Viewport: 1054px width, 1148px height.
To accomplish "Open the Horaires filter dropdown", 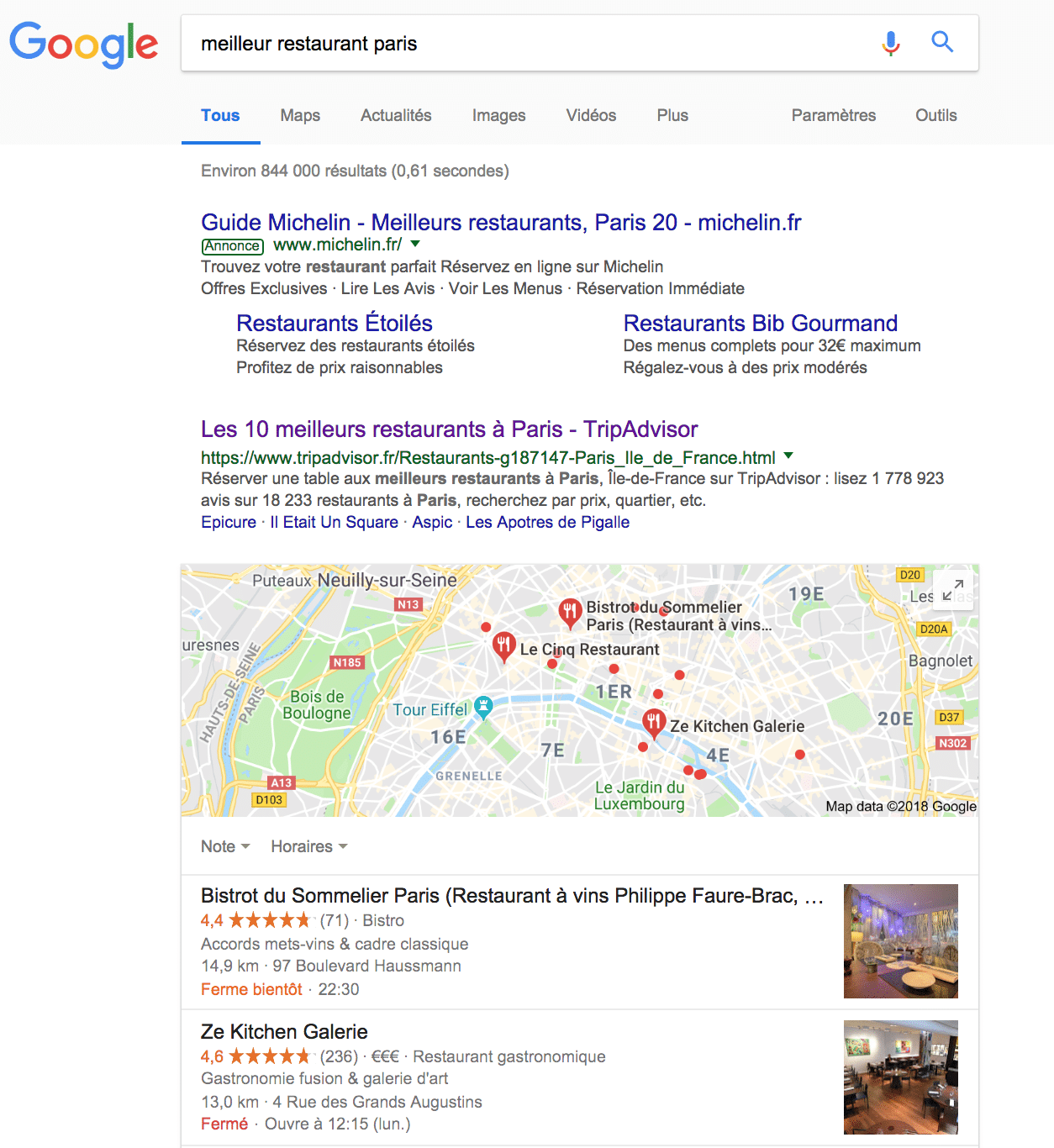I will pyautogui.click(x=308, y=846).
